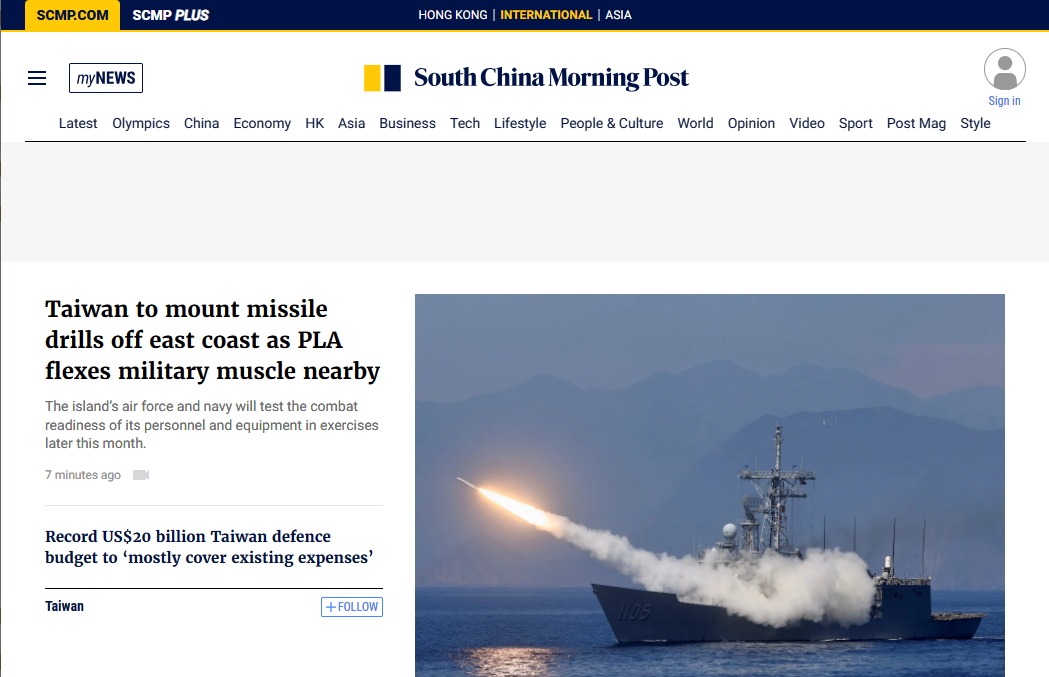Open the hamburger menu icon
This screenshot has width=1049, height=677.
[37, 78]
